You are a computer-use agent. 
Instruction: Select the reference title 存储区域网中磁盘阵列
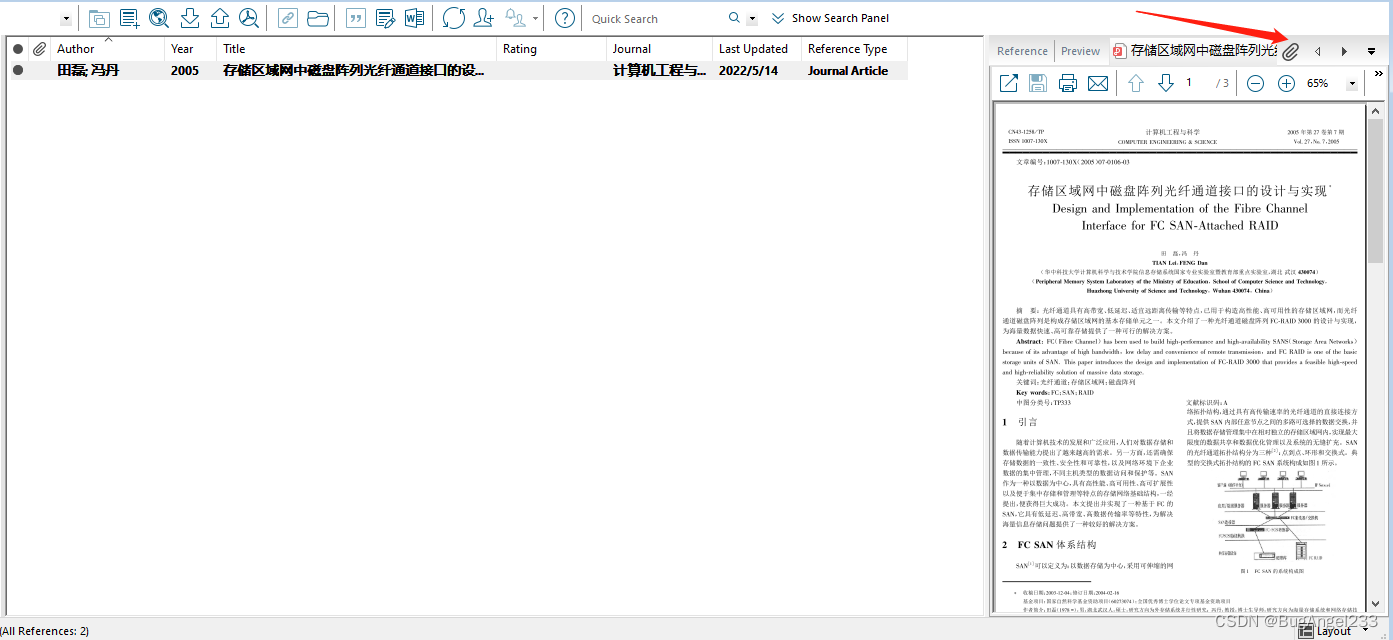pos(354,71)
